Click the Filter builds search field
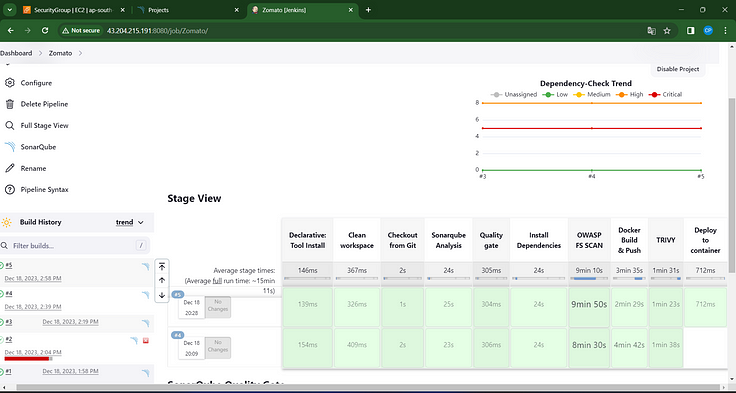This screenshot has width=736, height=393. click(x=75, y=246)
